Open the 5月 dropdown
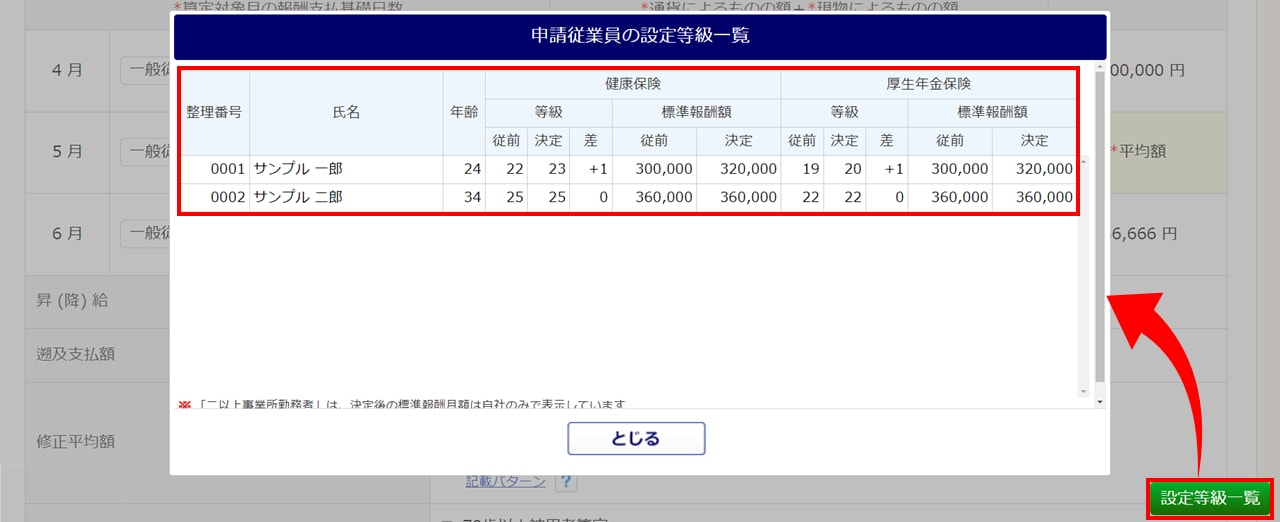This screenshot has width=1280, height=522. click(x=144, y=152)
